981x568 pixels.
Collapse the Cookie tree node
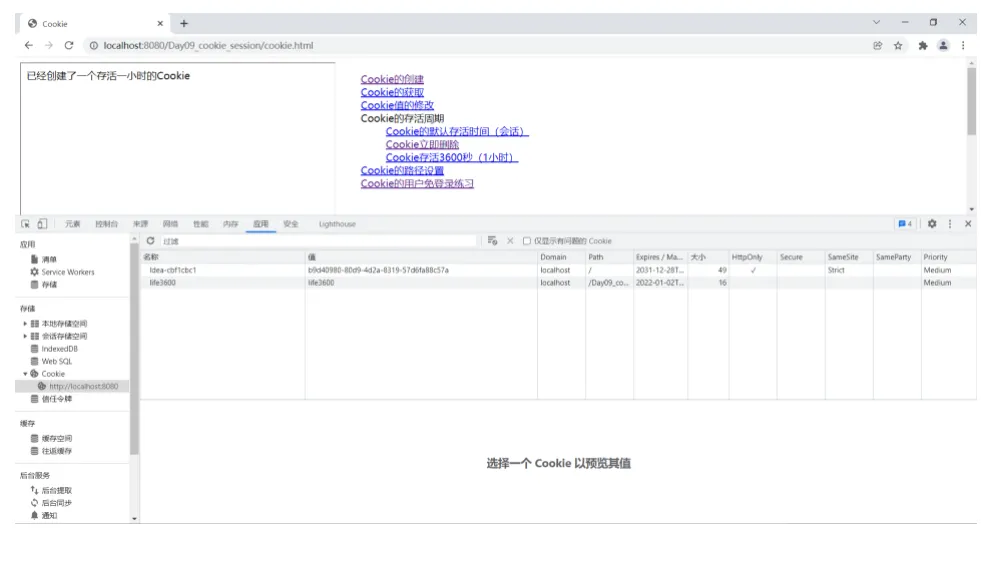25,374
